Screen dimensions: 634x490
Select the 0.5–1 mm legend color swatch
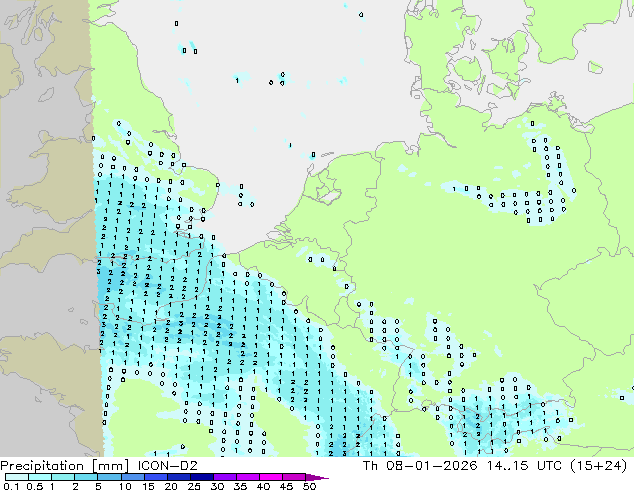point(40,477)
